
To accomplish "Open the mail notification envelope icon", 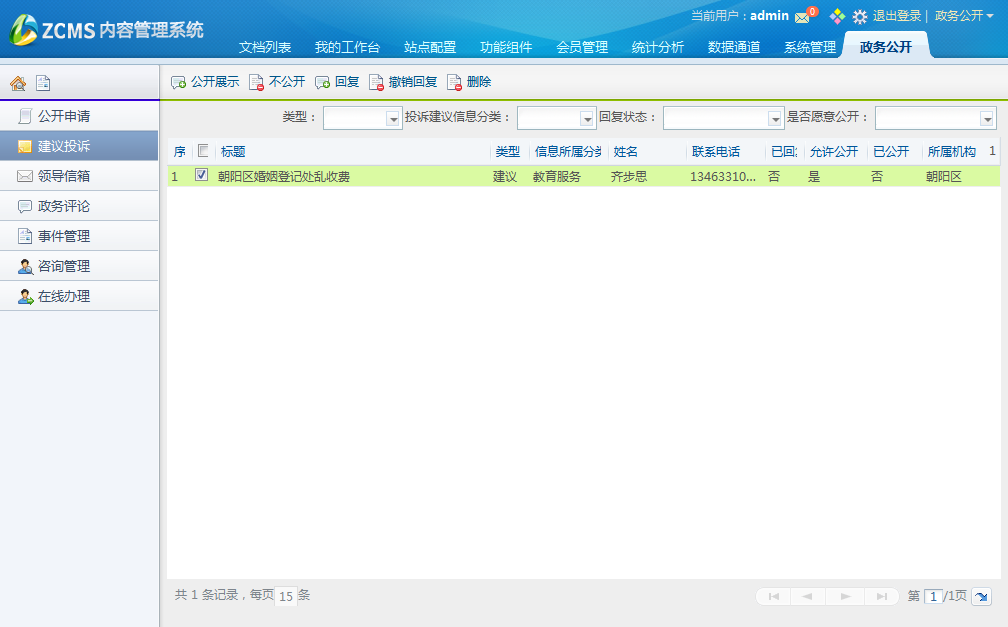I will tap(802, 17).
